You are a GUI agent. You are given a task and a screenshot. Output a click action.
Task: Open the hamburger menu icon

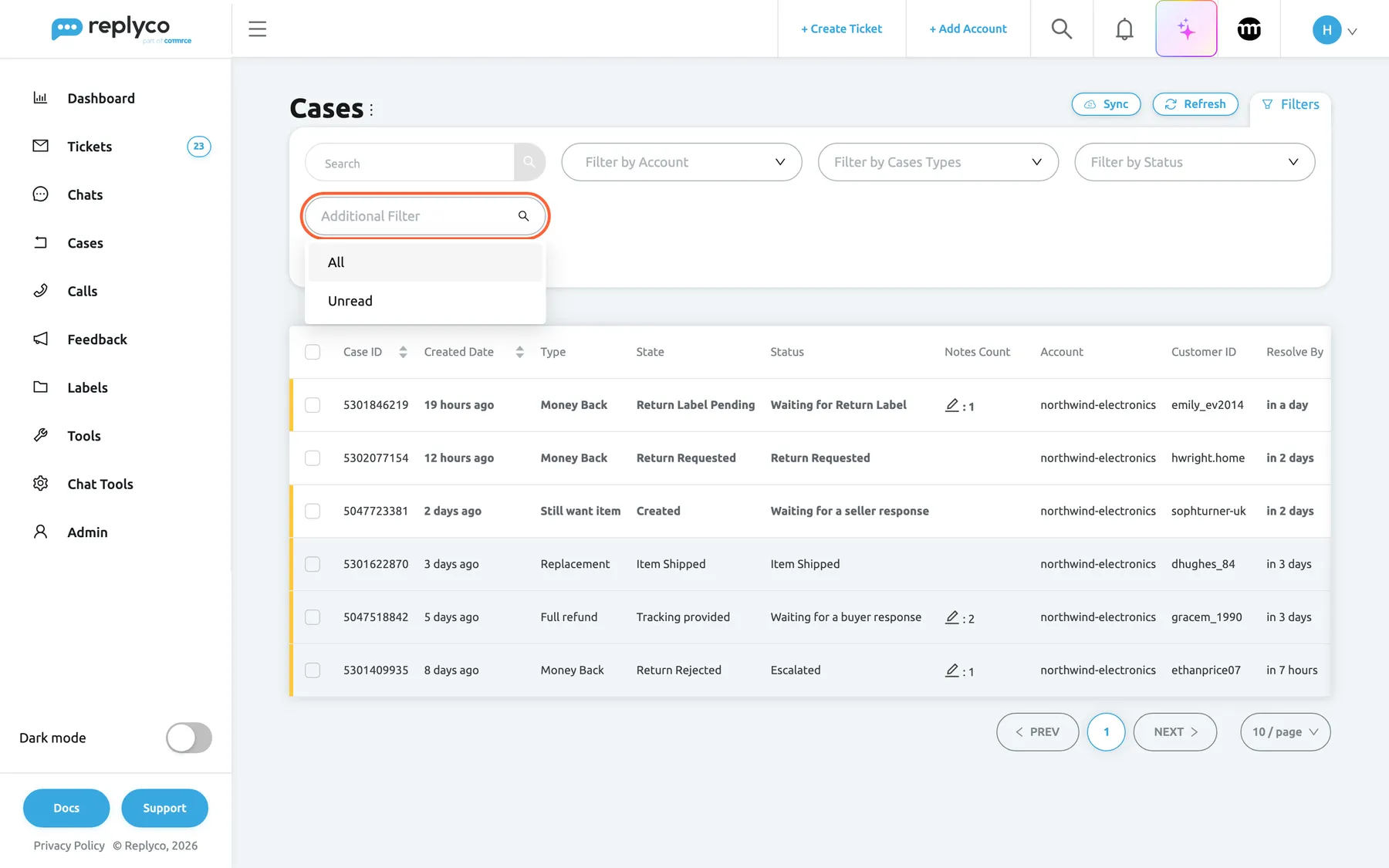(257, 29)
